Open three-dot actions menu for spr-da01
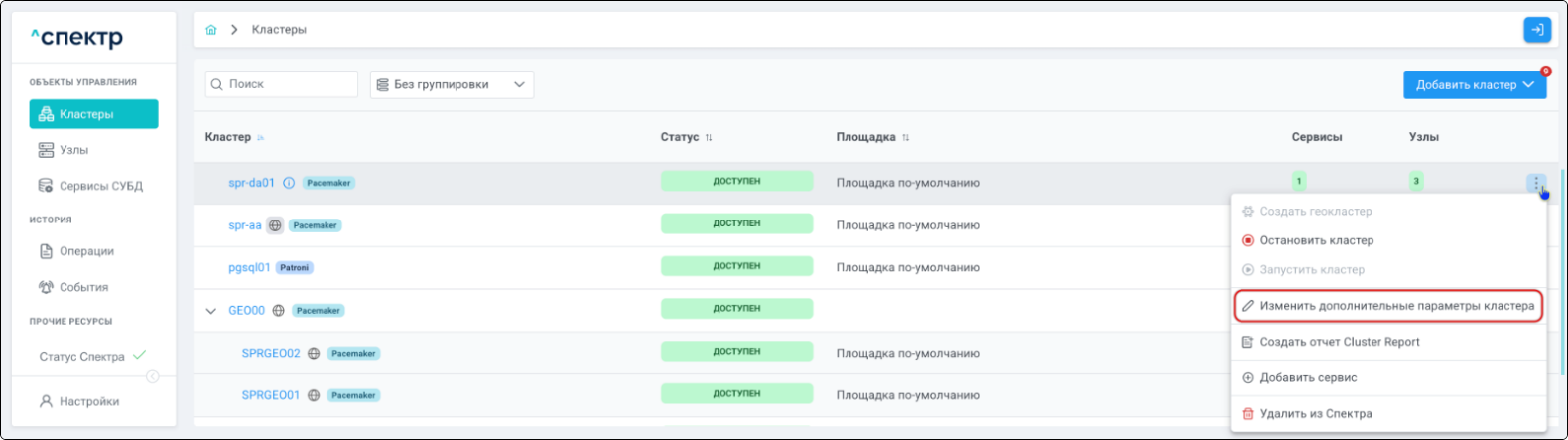 1536,183
